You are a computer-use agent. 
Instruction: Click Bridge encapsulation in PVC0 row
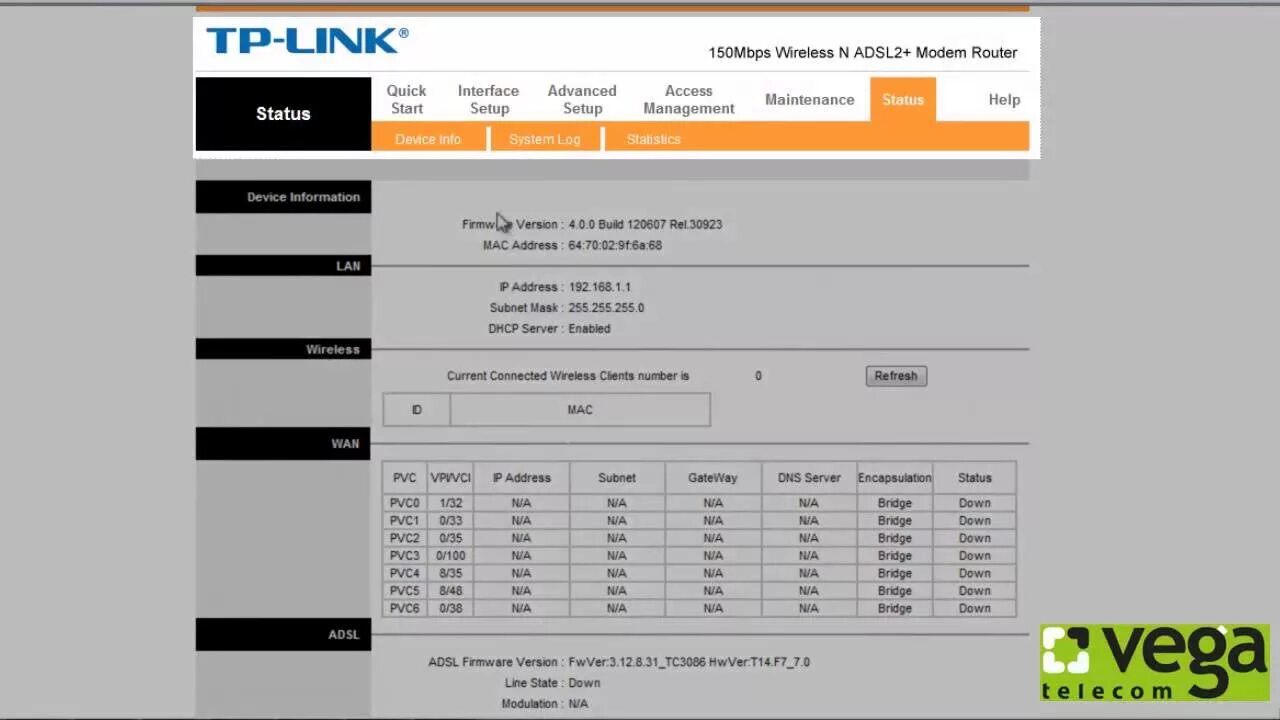coord(894,503)
